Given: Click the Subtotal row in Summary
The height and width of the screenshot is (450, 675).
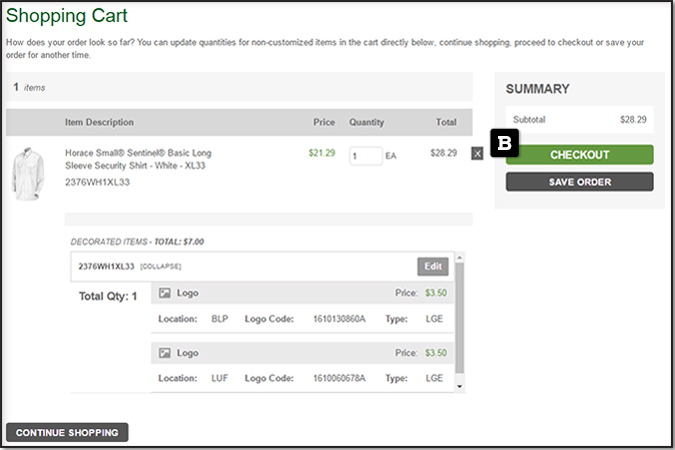Looking at the screenshot, I should point(579,119).
